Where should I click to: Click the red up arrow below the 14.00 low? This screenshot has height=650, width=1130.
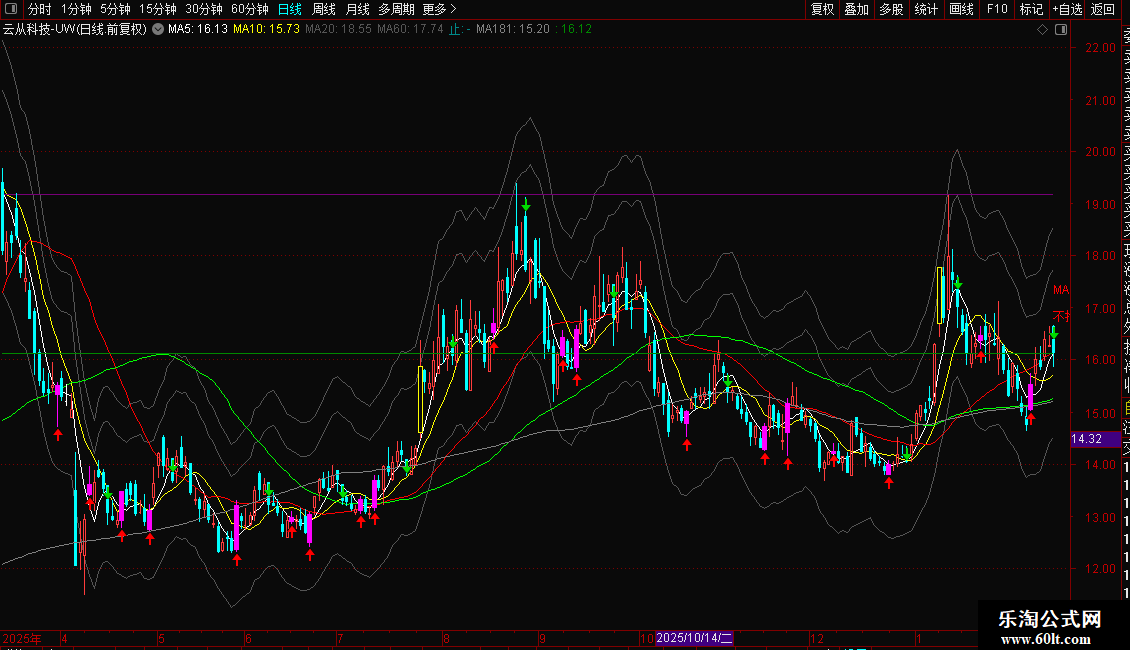pyautogui.click(x=888, y=483)
